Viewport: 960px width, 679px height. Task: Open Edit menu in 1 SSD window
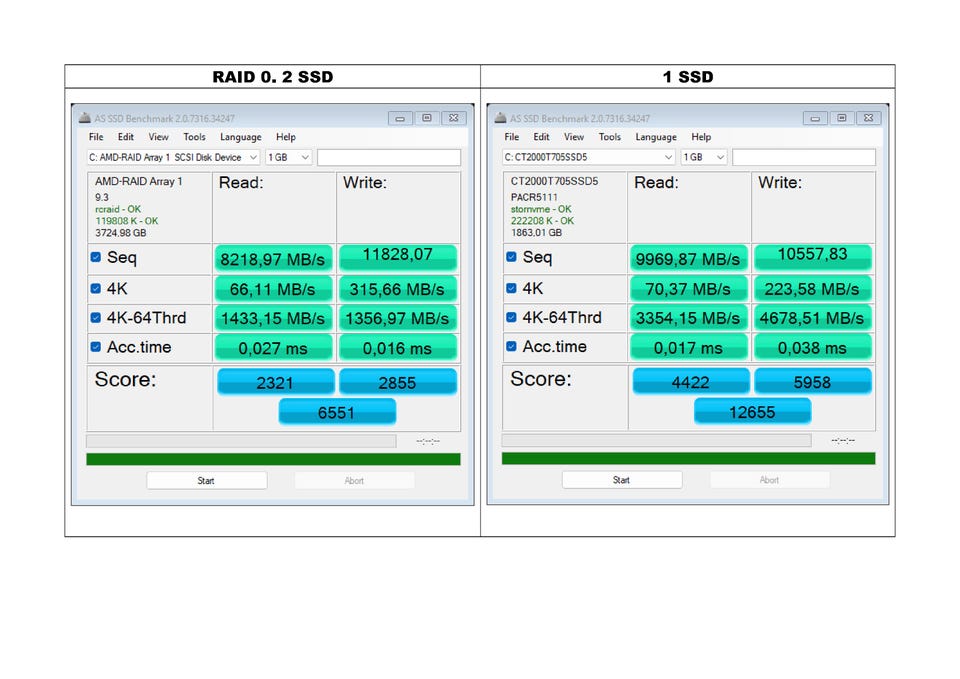(x=541, y=137)
